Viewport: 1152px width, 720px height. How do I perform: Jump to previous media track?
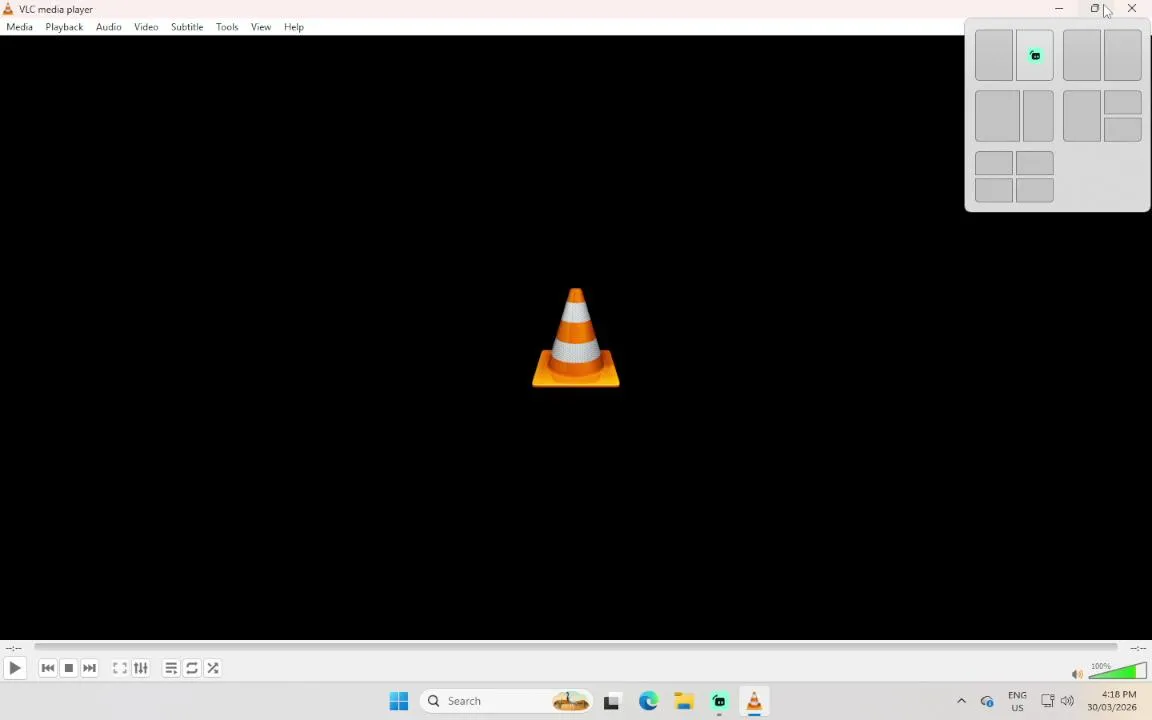click(48, 669)
